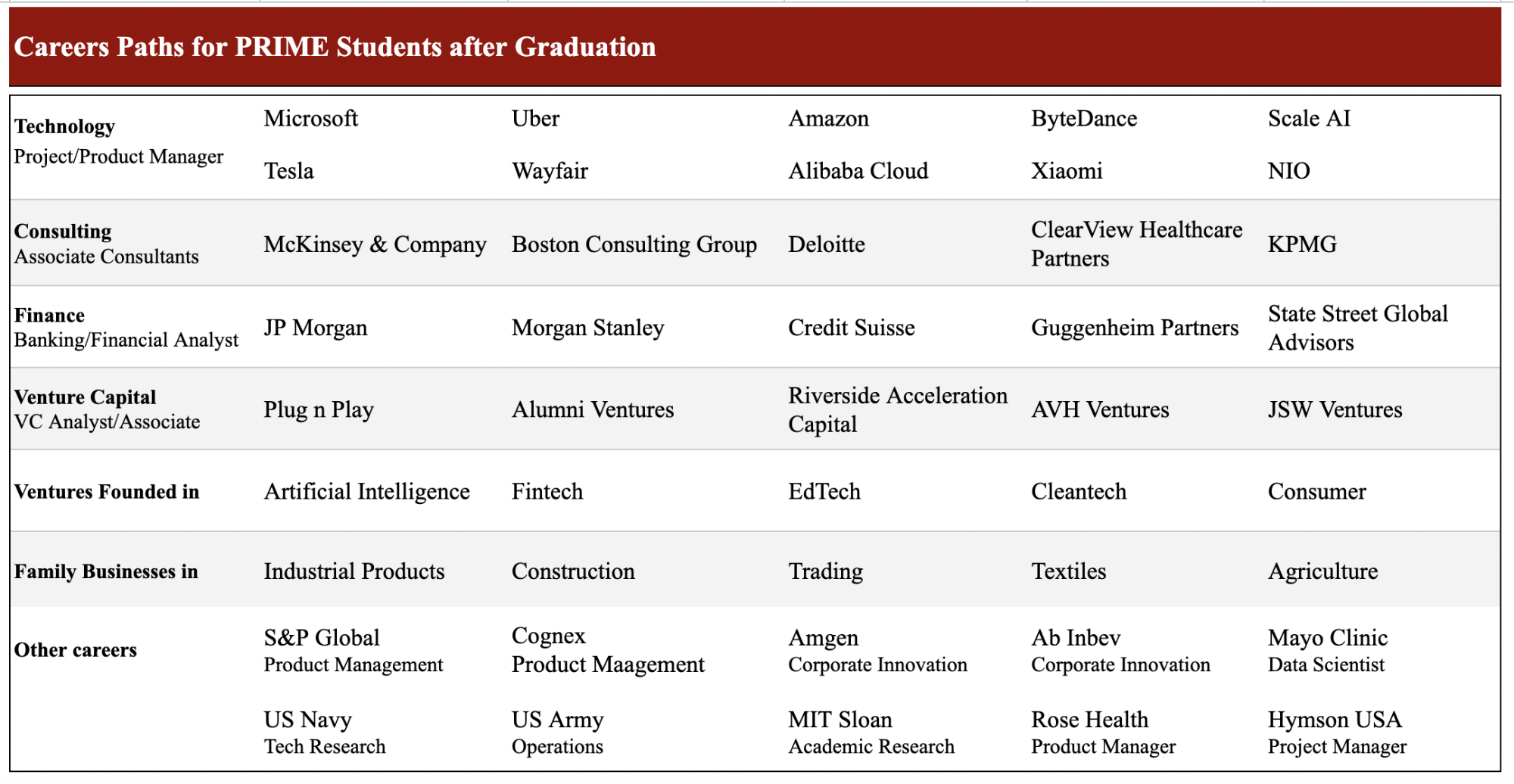Select the Artificial Intelligence cell
The width and height of the screenshot is (1514, 784).
pos(366,491)
